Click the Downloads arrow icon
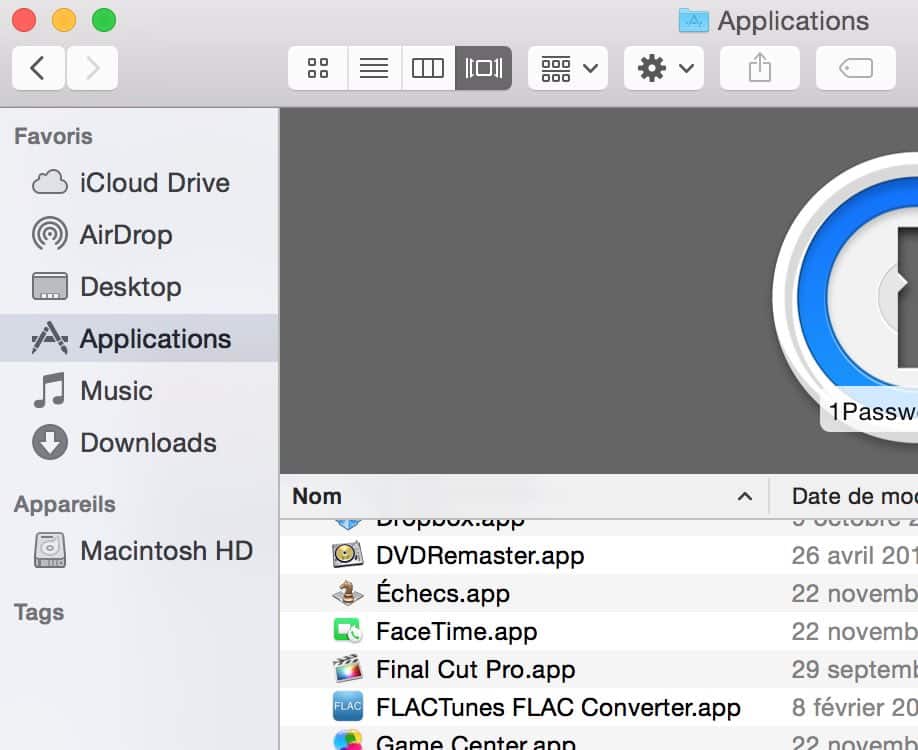Image resolution: width=918 pixels, height=750 pixels. coord(50,442)
